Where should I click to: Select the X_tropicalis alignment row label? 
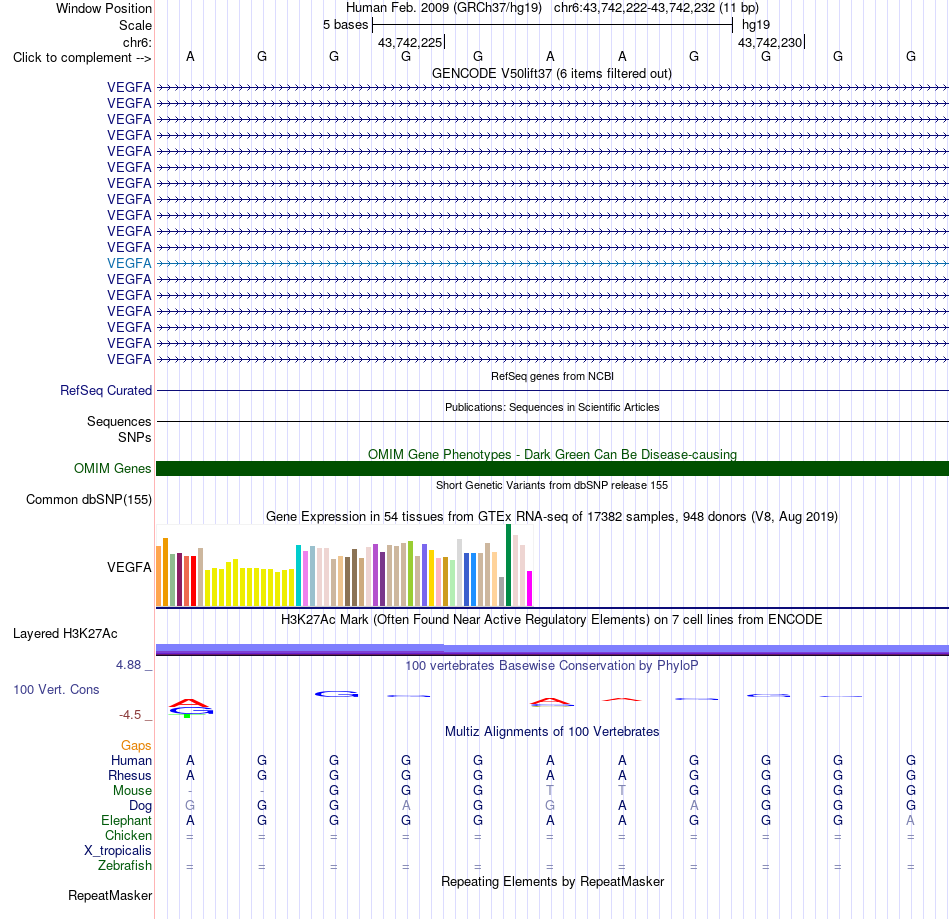(x=118, y=851)
